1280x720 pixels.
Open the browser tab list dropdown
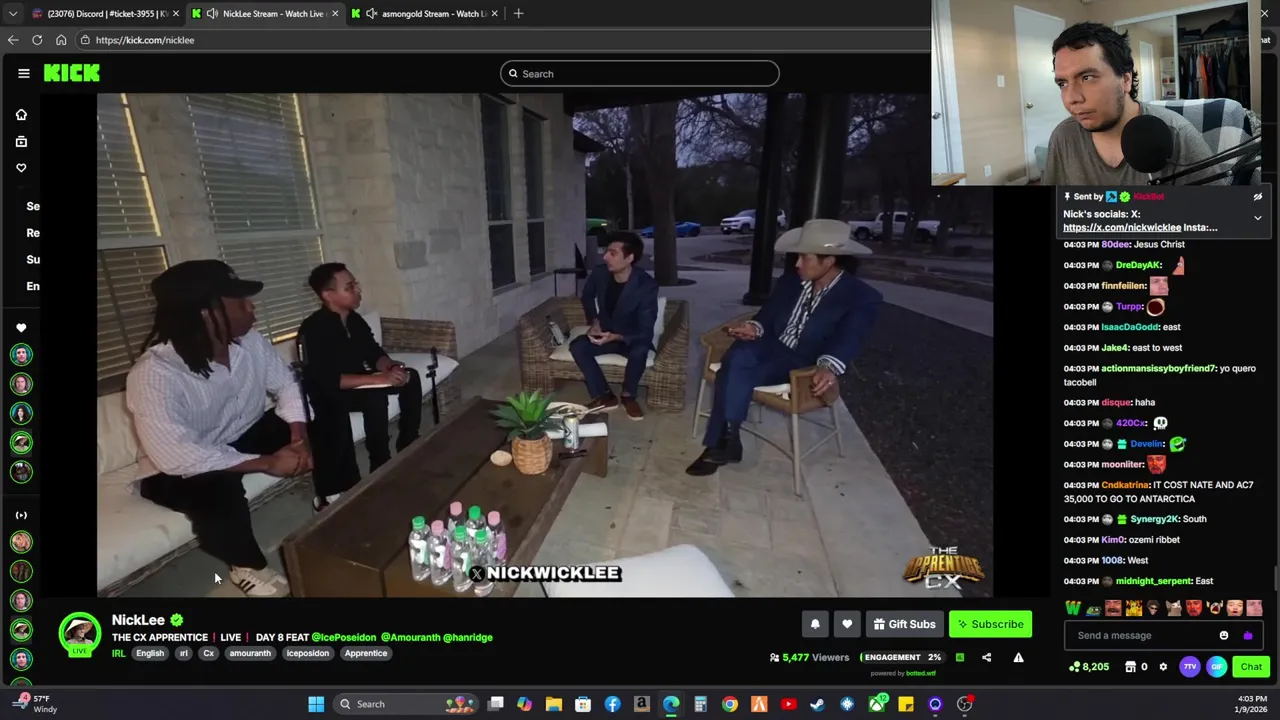[12, 13]
